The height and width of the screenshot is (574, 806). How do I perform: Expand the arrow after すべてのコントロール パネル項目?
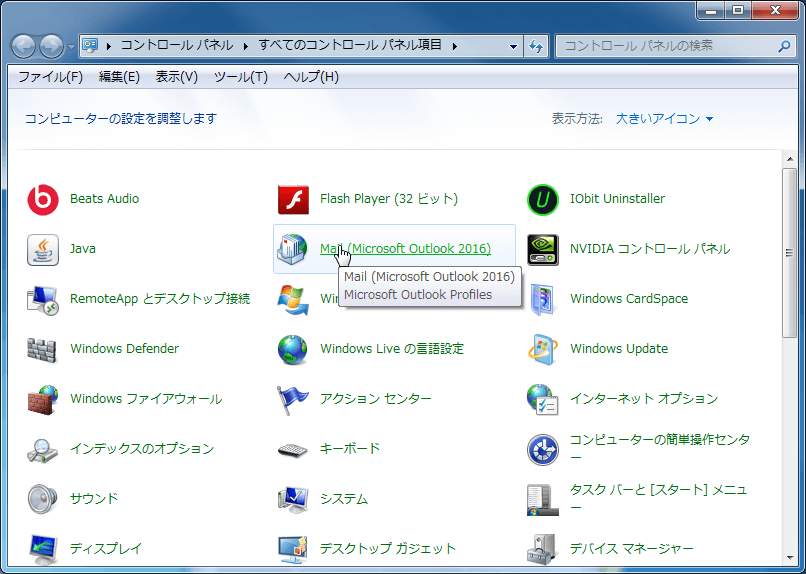455,46
